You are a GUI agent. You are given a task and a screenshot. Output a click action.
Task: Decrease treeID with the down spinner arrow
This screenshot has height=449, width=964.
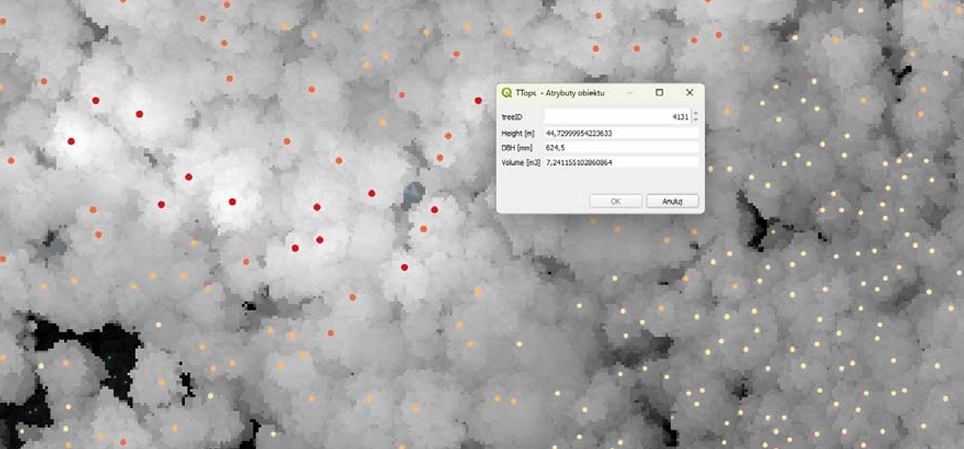point(695,121)
